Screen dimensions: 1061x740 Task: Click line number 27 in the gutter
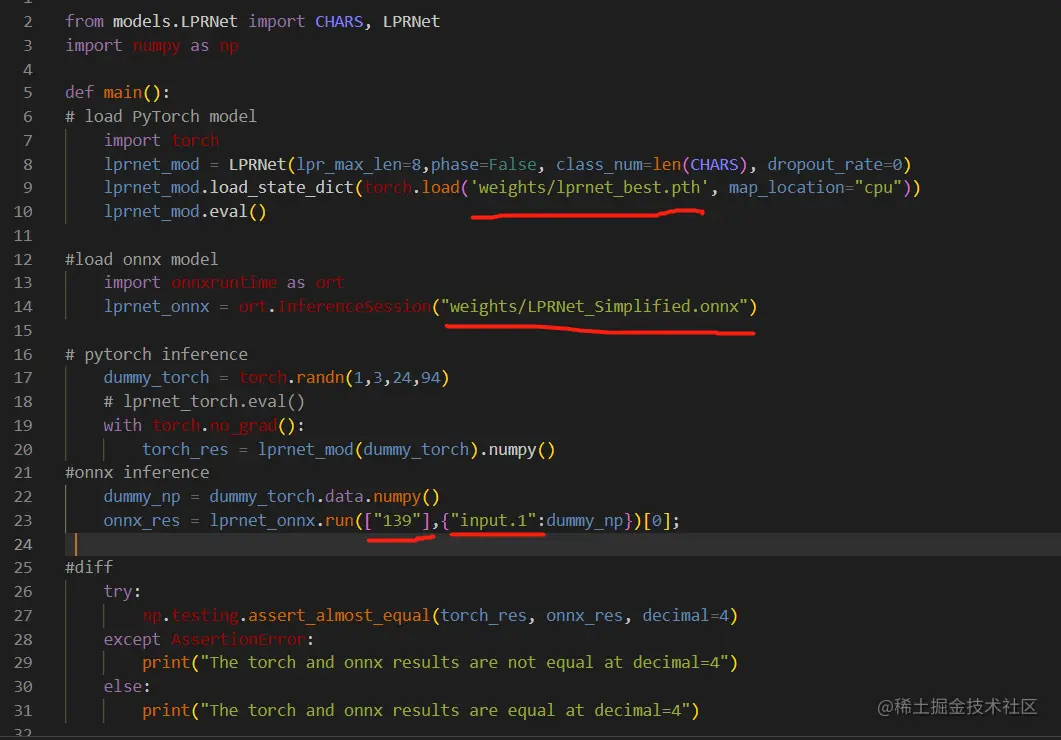pyautogui.click(x=23, y=616)
